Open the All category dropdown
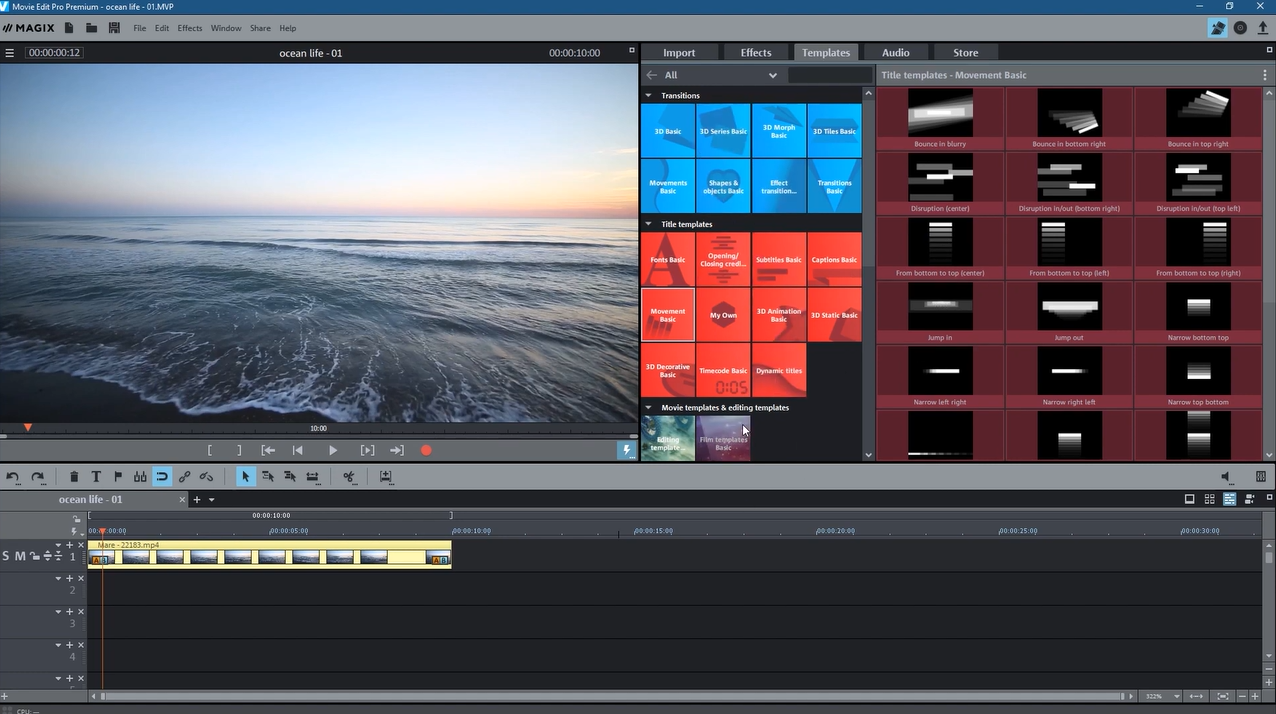The height and width of the screenshot is (714, 1276). 772,75
